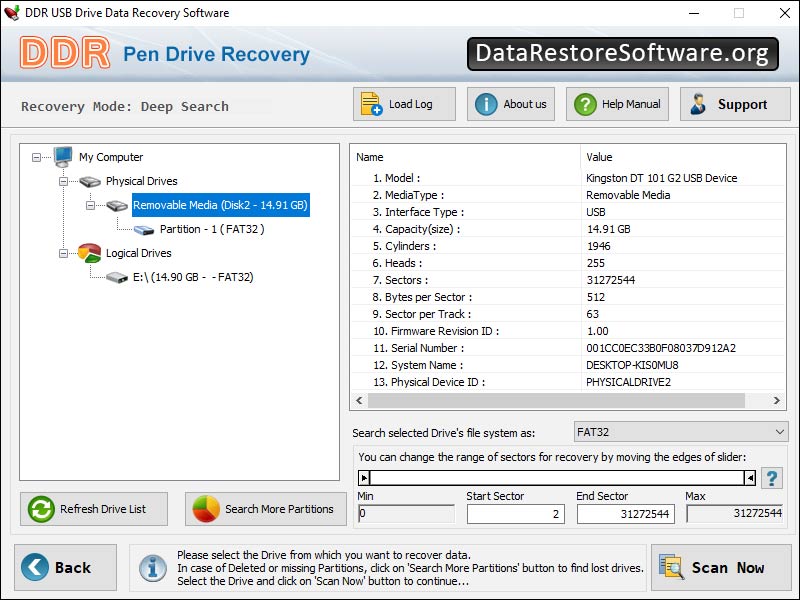The image size is (800, 600).
Task: Click the blue info icon on About us
Action: click(486, 104)
